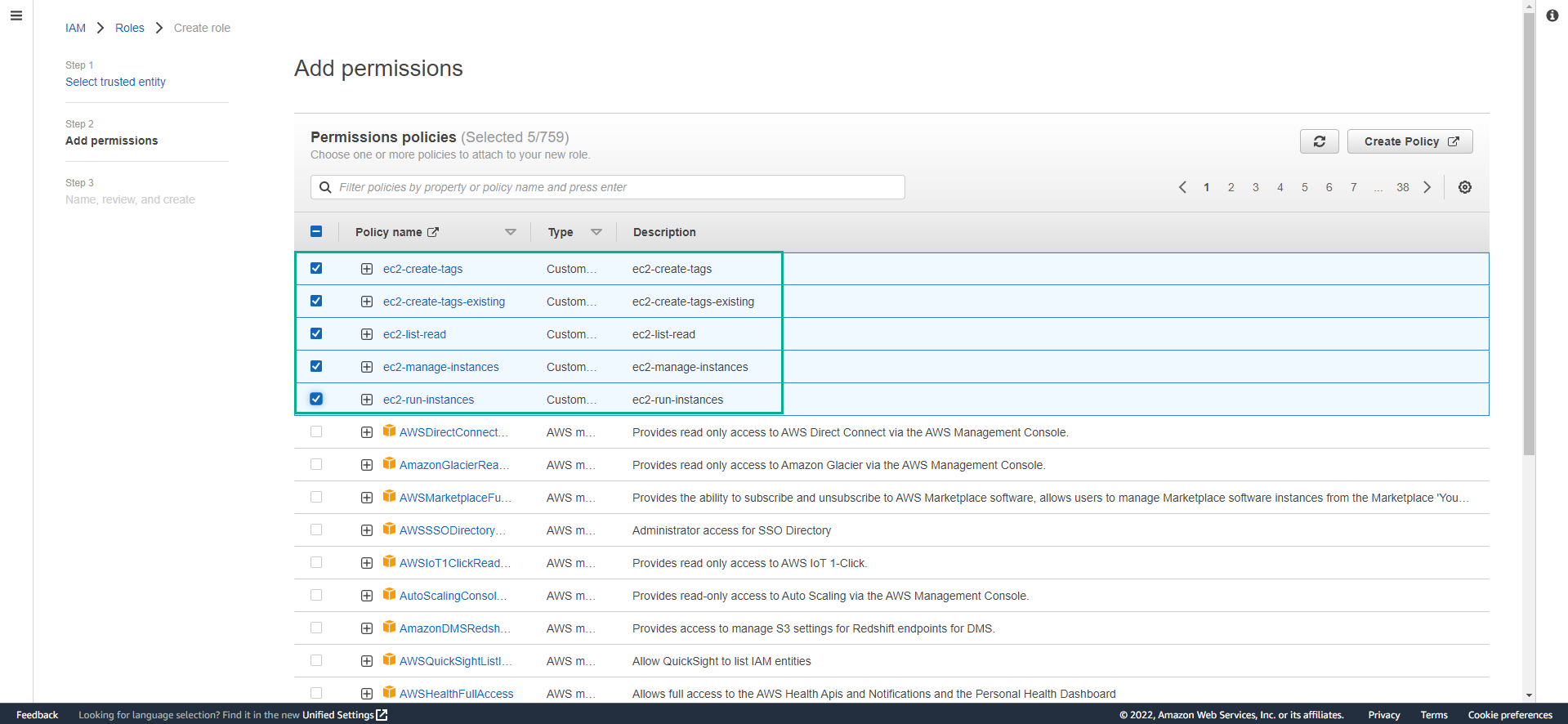Go to page 7 of policies

click(1354, 187)
